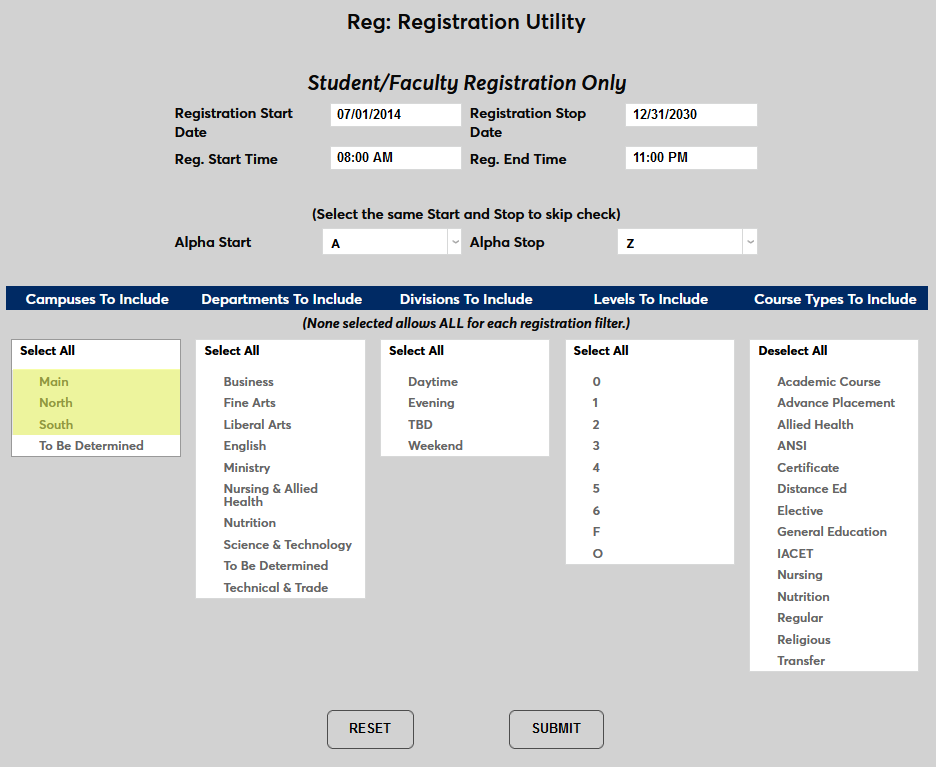Select the Weekend division
This screenshot has width=936, height=767.
[x=435, y=445]
